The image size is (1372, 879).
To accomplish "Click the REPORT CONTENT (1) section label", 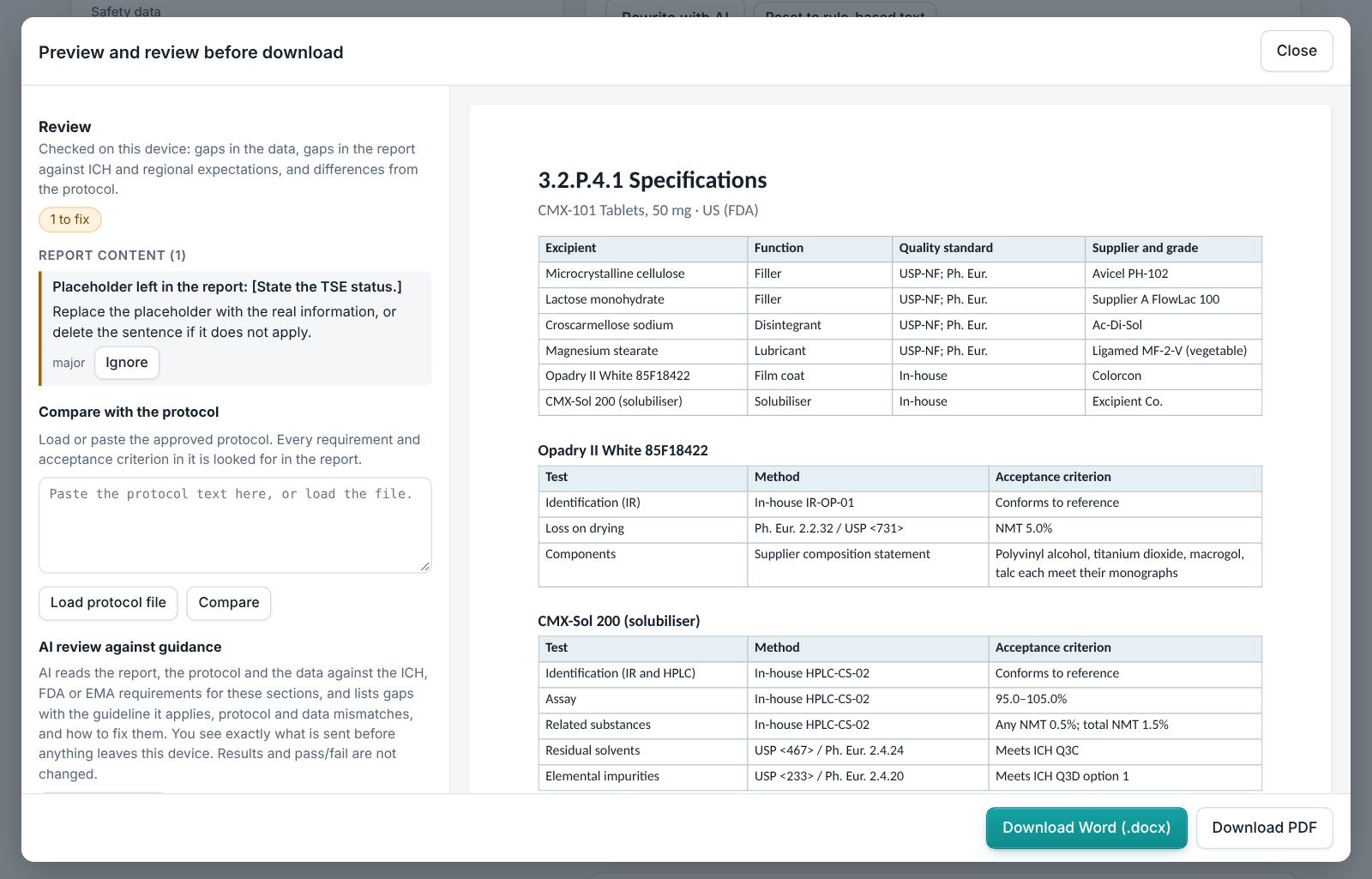I will coord(112,256).
